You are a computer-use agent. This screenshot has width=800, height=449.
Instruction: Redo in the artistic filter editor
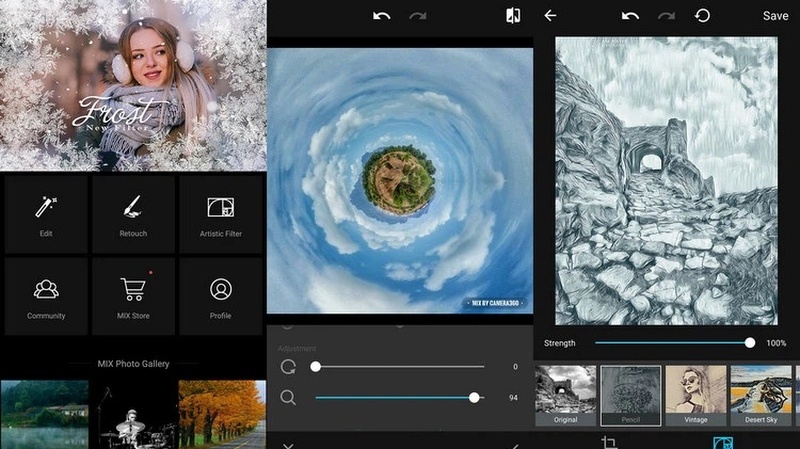click(x=666, y=16)
